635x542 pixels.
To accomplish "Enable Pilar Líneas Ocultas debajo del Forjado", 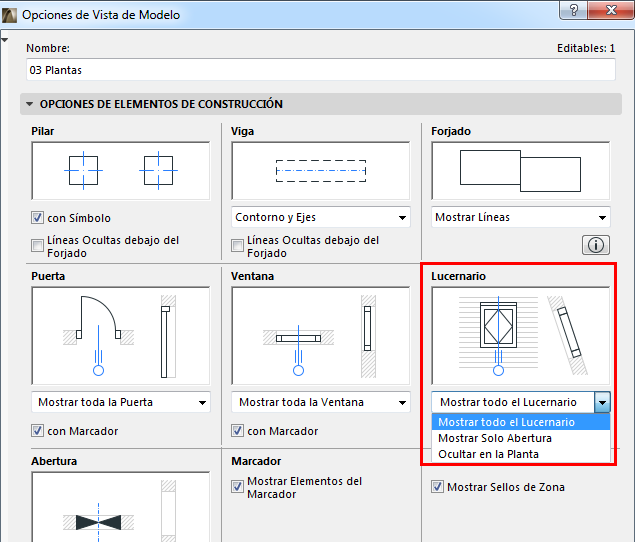I will coord(37,245).
